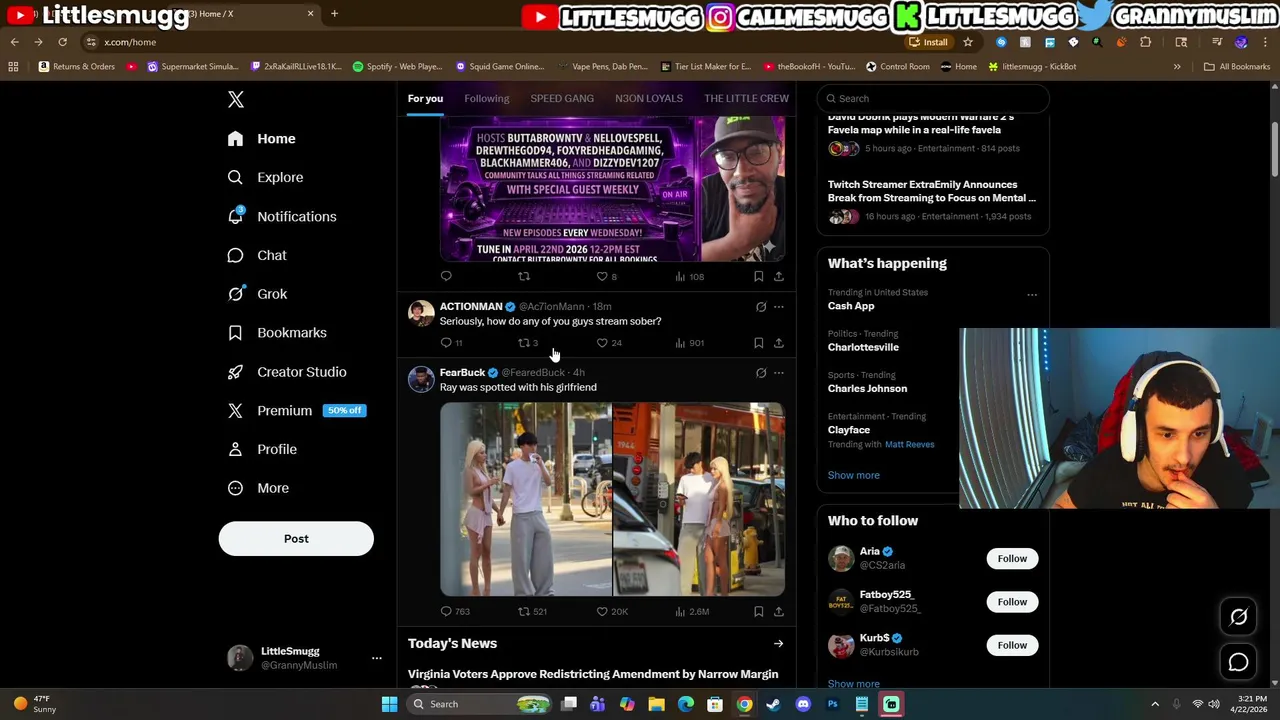Launch Photoshop from the taskbar
1280x720 pixels.
832,704
